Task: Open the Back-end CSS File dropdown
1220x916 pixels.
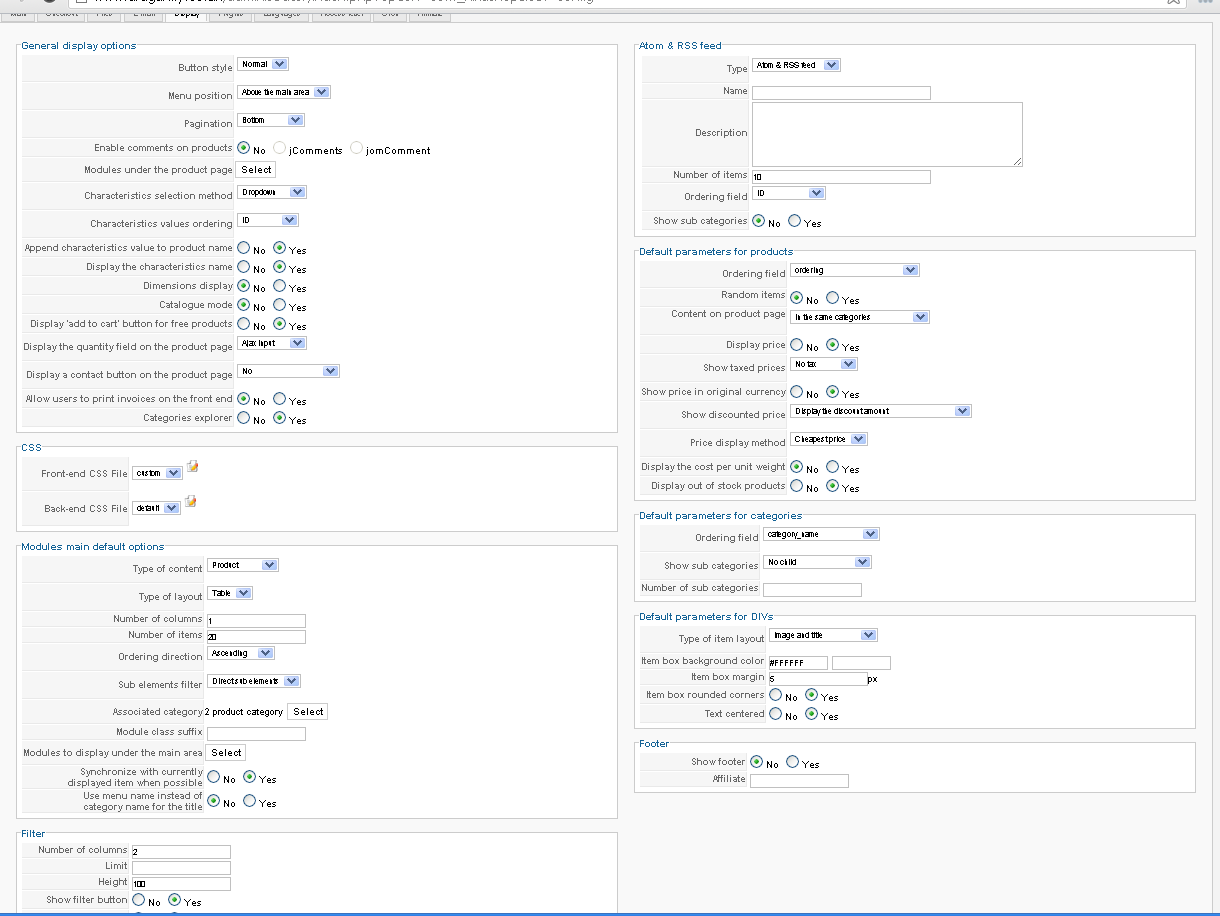Action: [x=156, y=508]
